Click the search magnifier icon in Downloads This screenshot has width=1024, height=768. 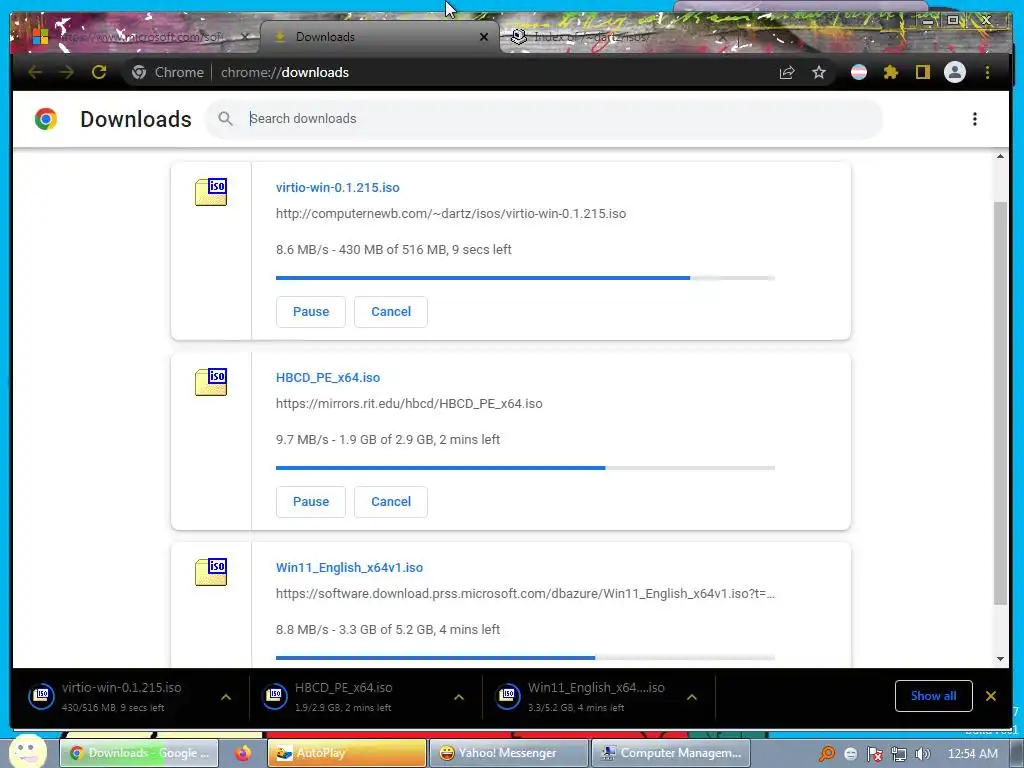(225, 119)
